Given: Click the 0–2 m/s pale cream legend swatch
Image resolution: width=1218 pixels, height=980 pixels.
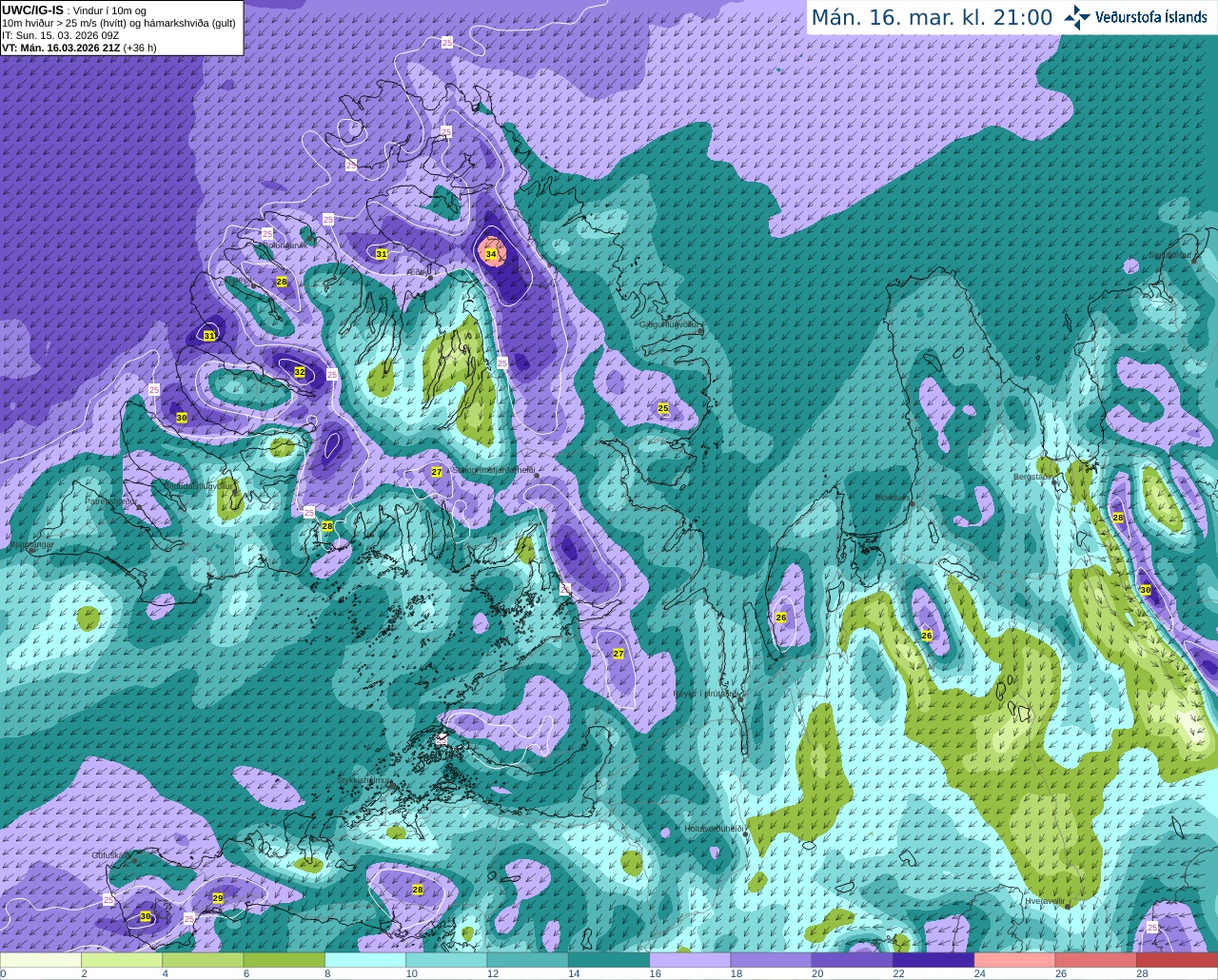Looking at the screenshot, I should (41, 960).
